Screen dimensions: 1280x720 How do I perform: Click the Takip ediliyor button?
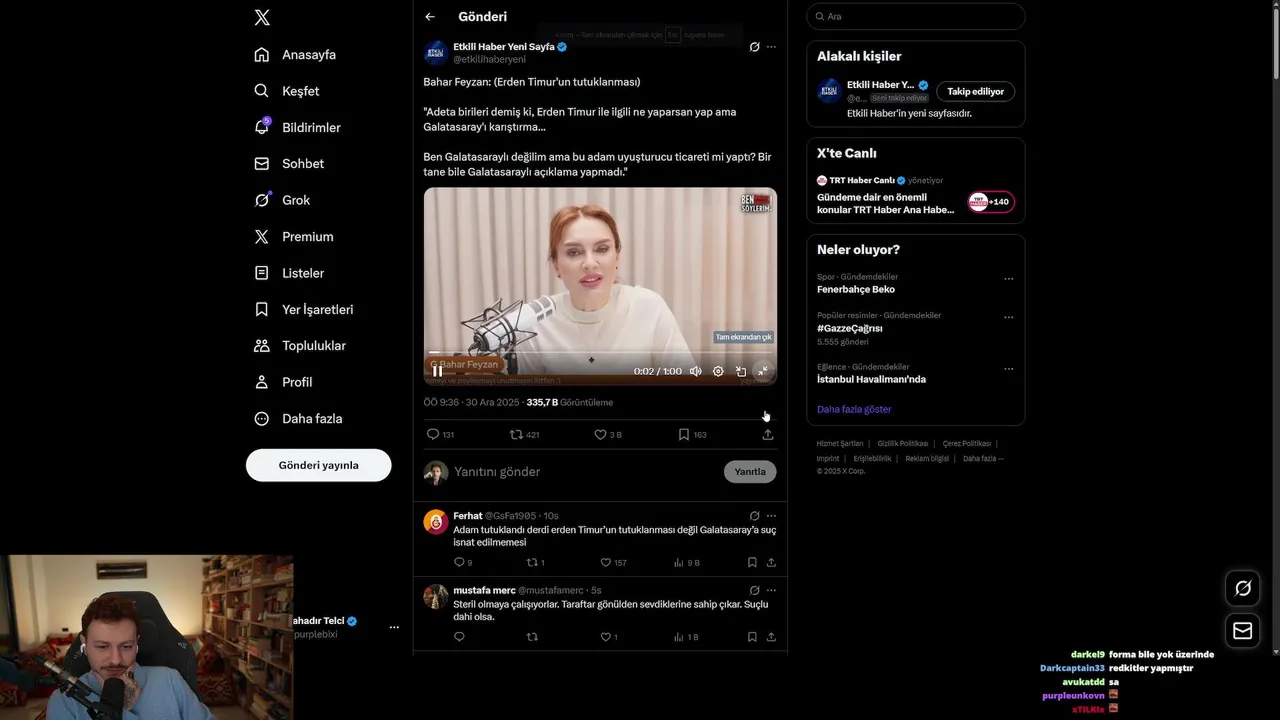click(x=976, y=91)
